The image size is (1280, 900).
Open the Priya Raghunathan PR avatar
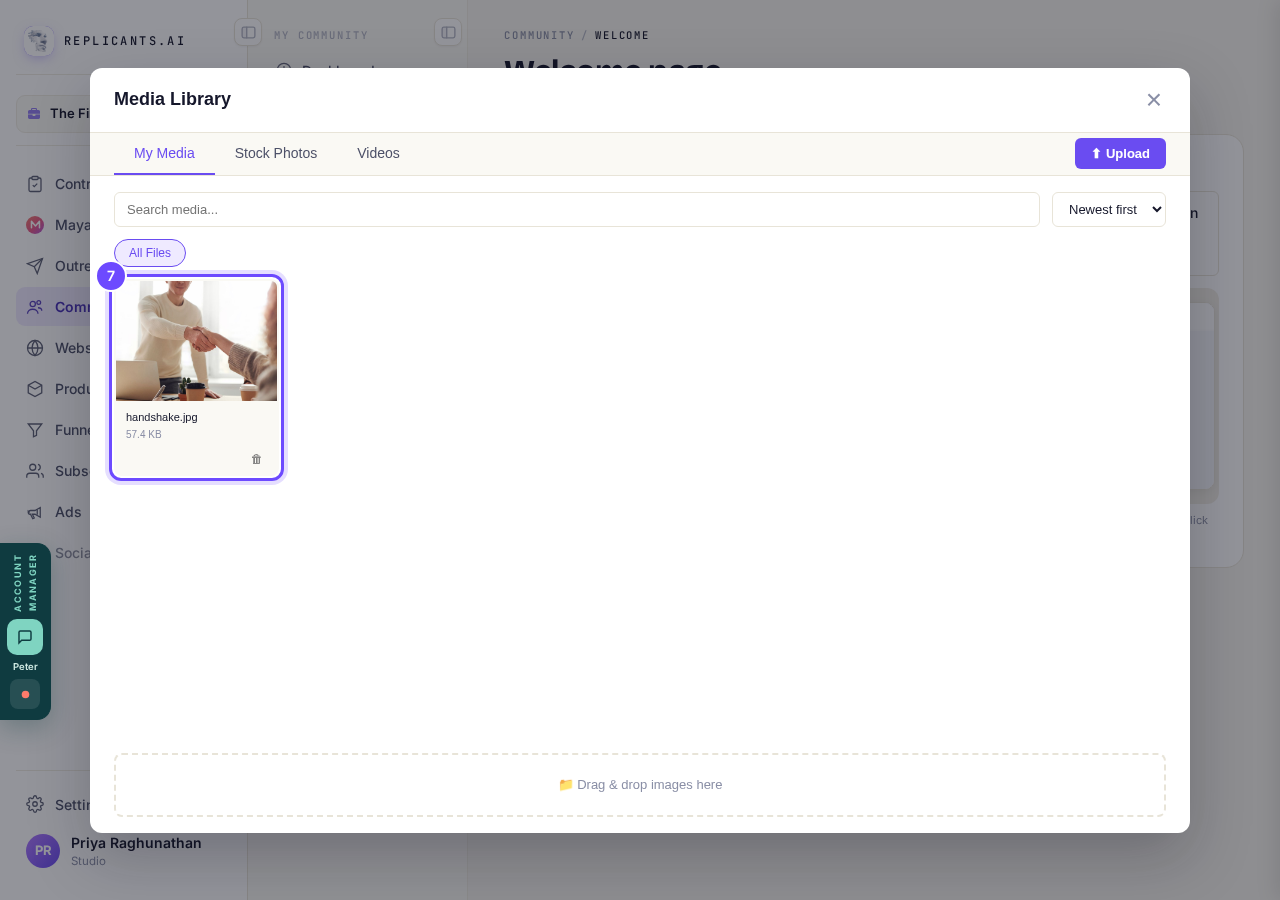pyautogui.click(x=43, y=851)
